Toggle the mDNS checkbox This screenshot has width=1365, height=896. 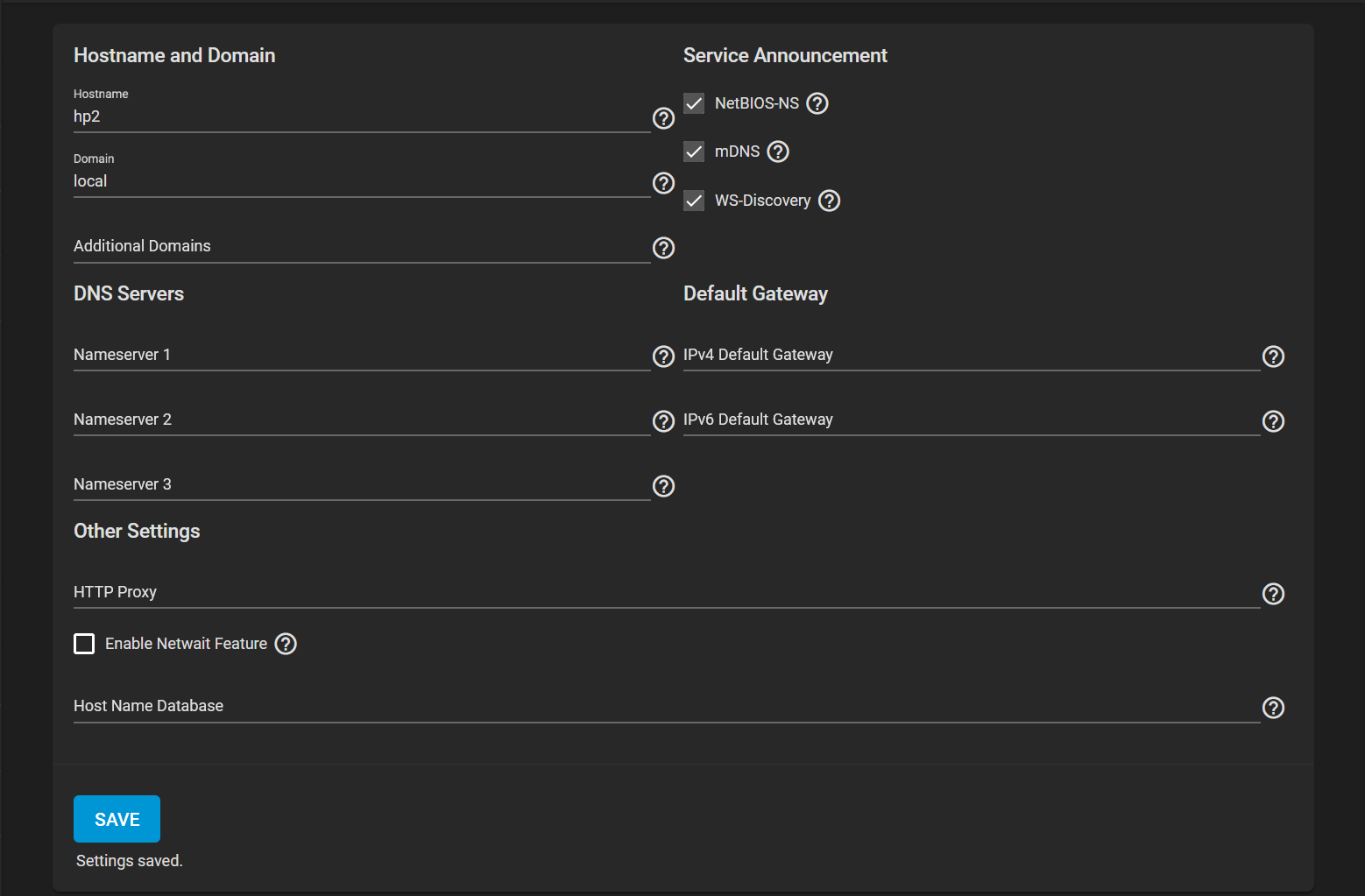pyautogui.click(x=694, y=152)
